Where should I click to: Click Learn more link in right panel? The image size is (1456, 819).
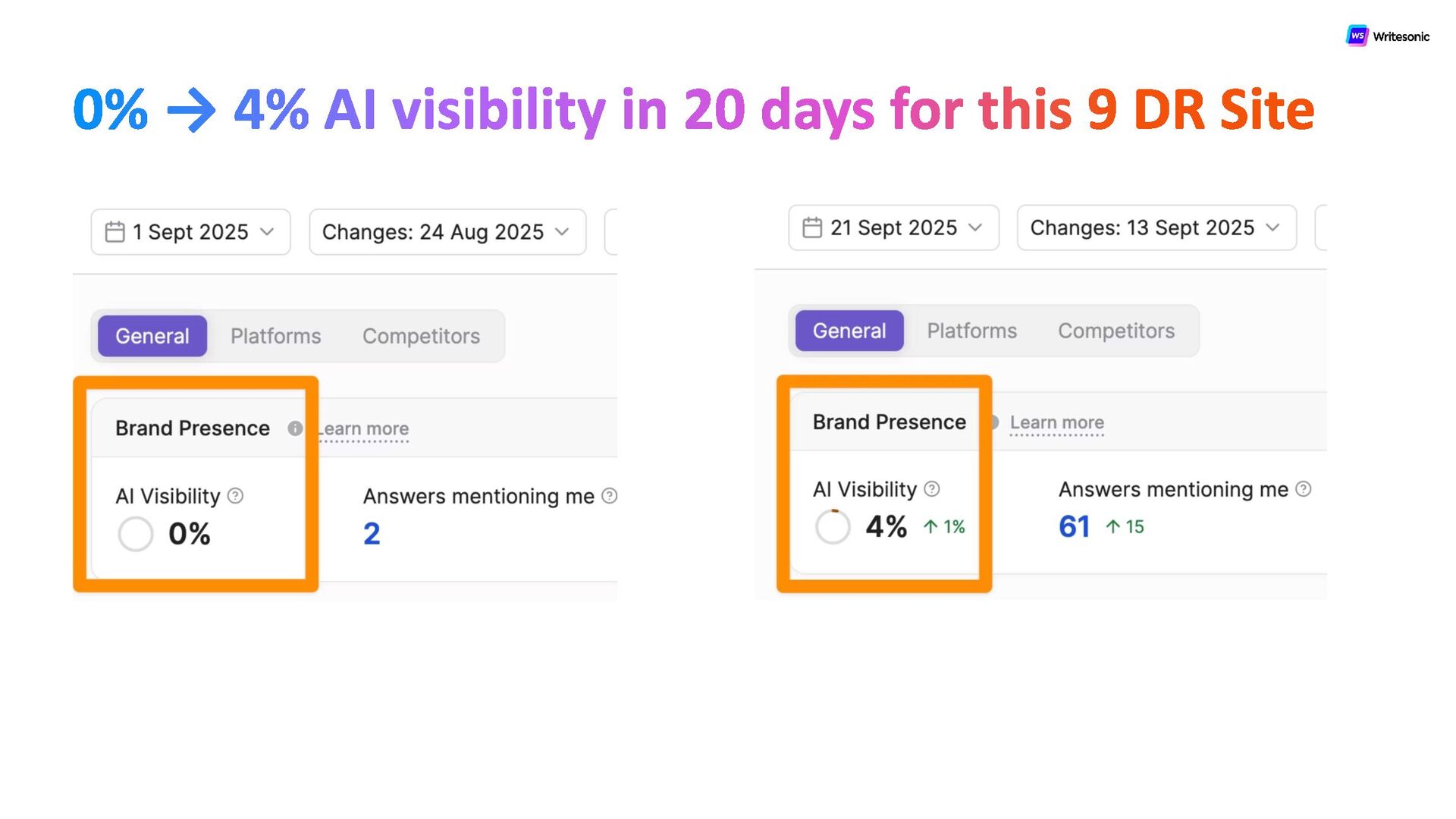(x=1056, y=422)
